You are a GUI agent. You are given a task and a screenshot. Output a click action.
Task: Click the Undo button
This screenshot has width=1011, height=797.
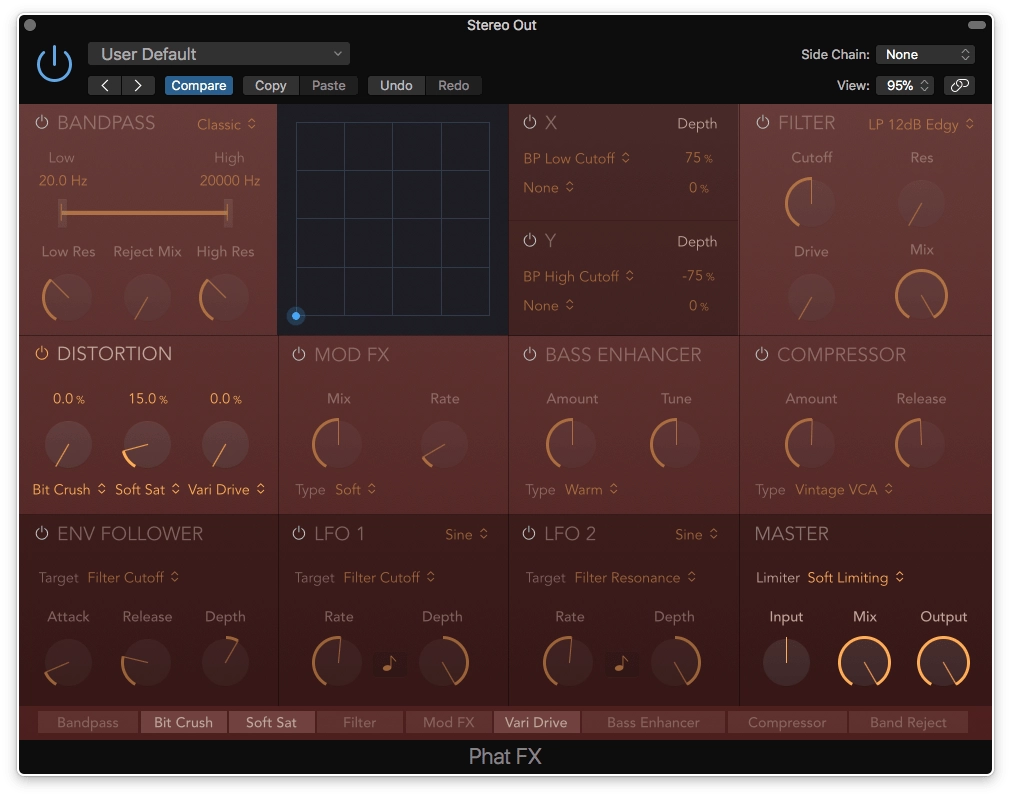click(396, 85)
